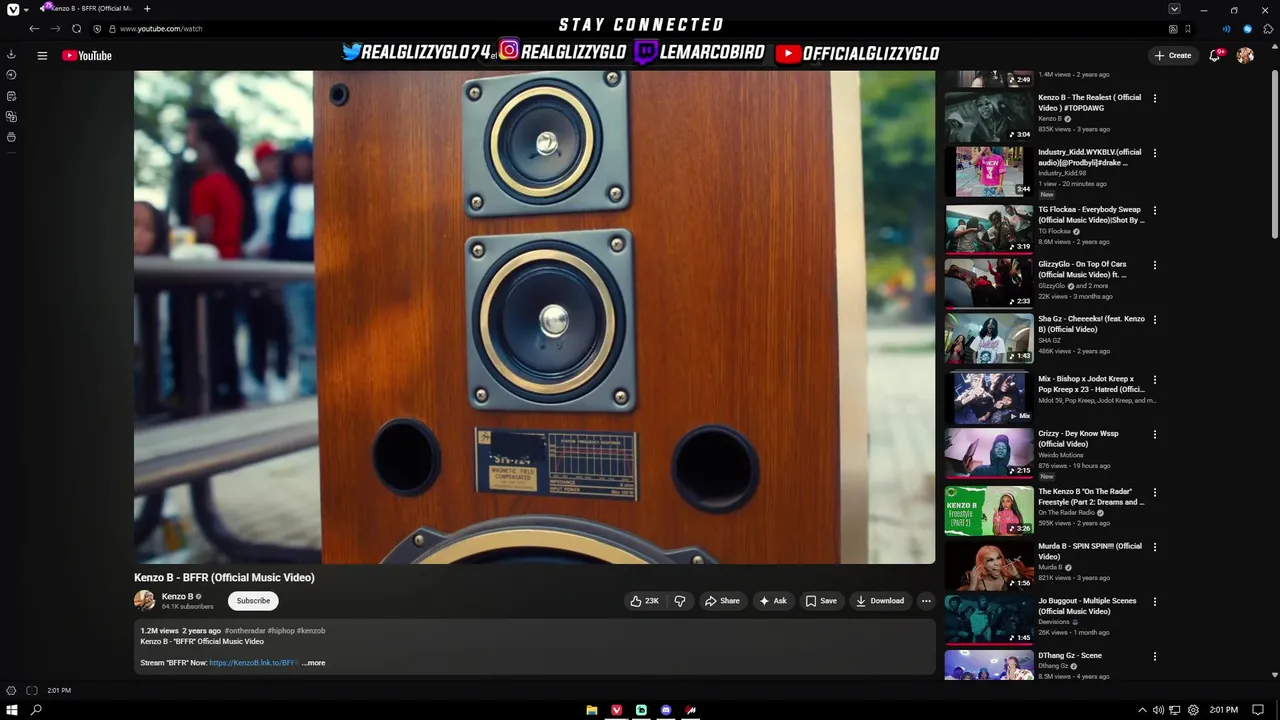This screenshot has width=1280, height=720.
Task: Open Mix Bishop x Jodot Kreep thumbnail
Action: coord(989,398)
